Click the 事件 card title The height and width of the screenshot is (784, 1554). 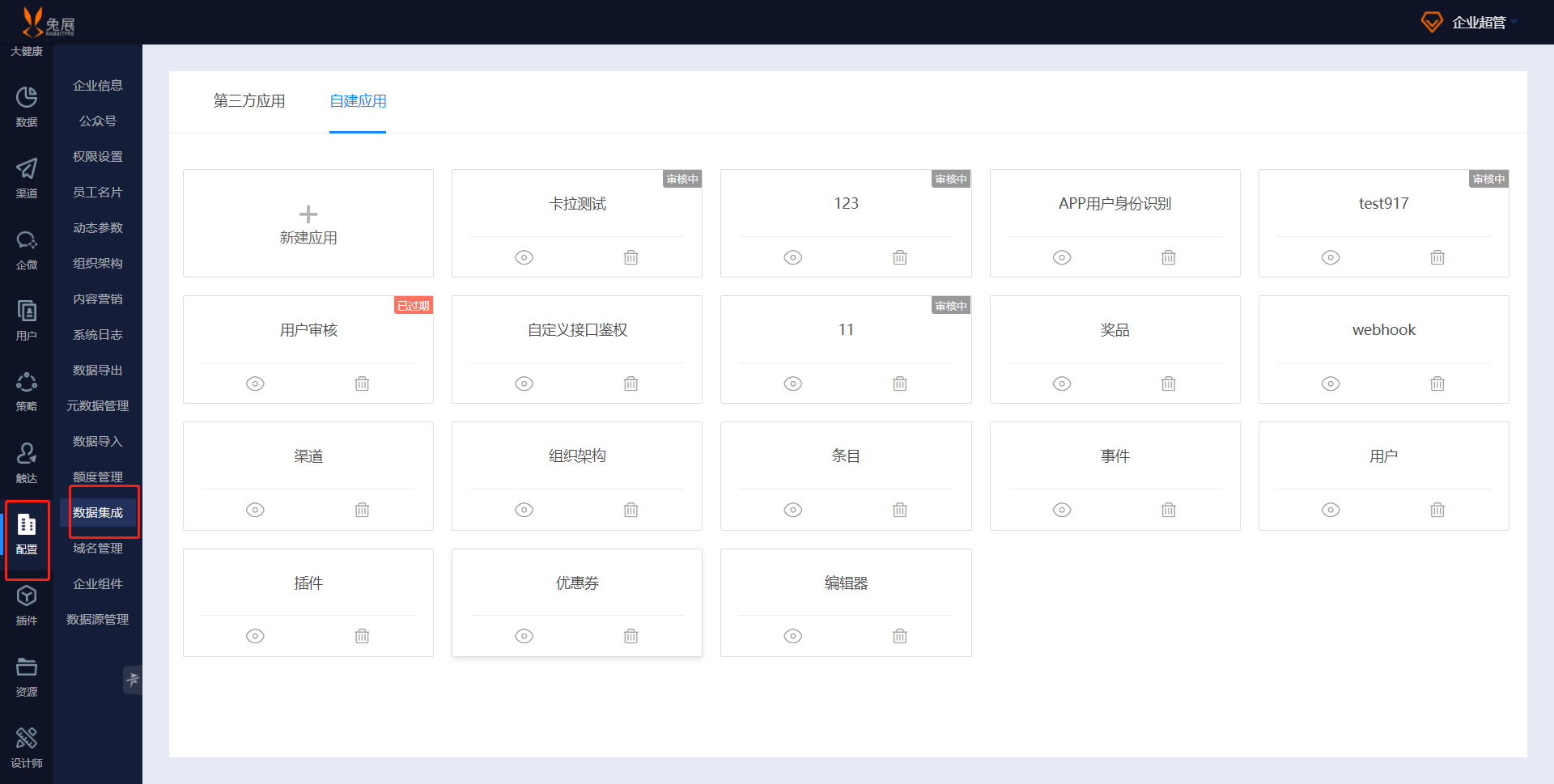coord(1115,456)
